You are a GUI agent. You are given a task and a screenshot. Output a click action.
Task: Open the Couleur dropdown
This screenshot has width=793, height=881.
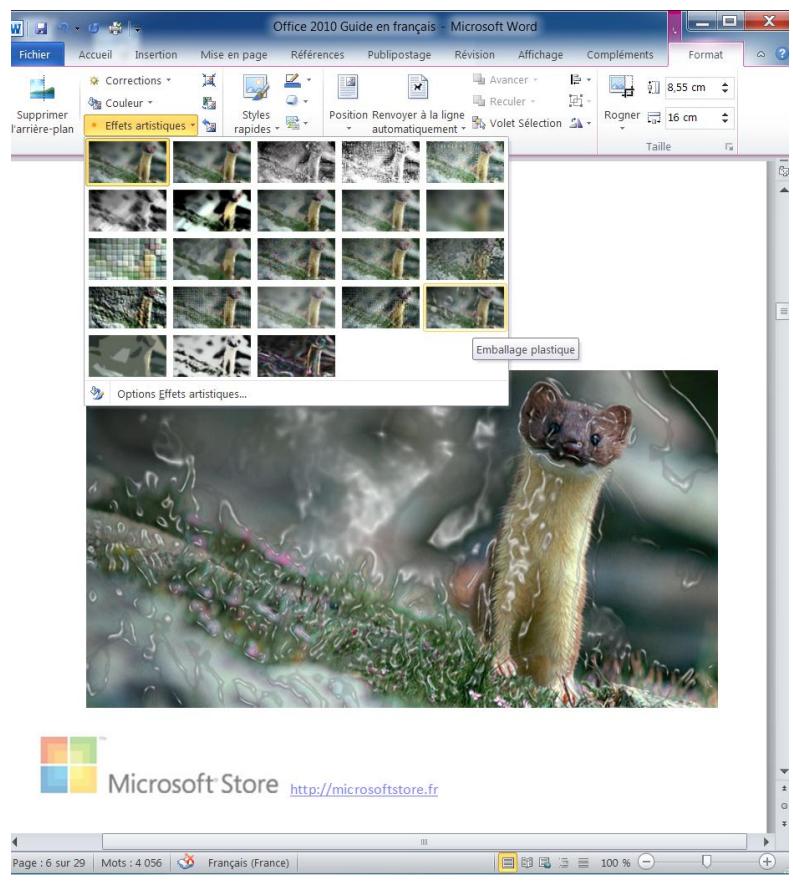(x=121, y=103)
